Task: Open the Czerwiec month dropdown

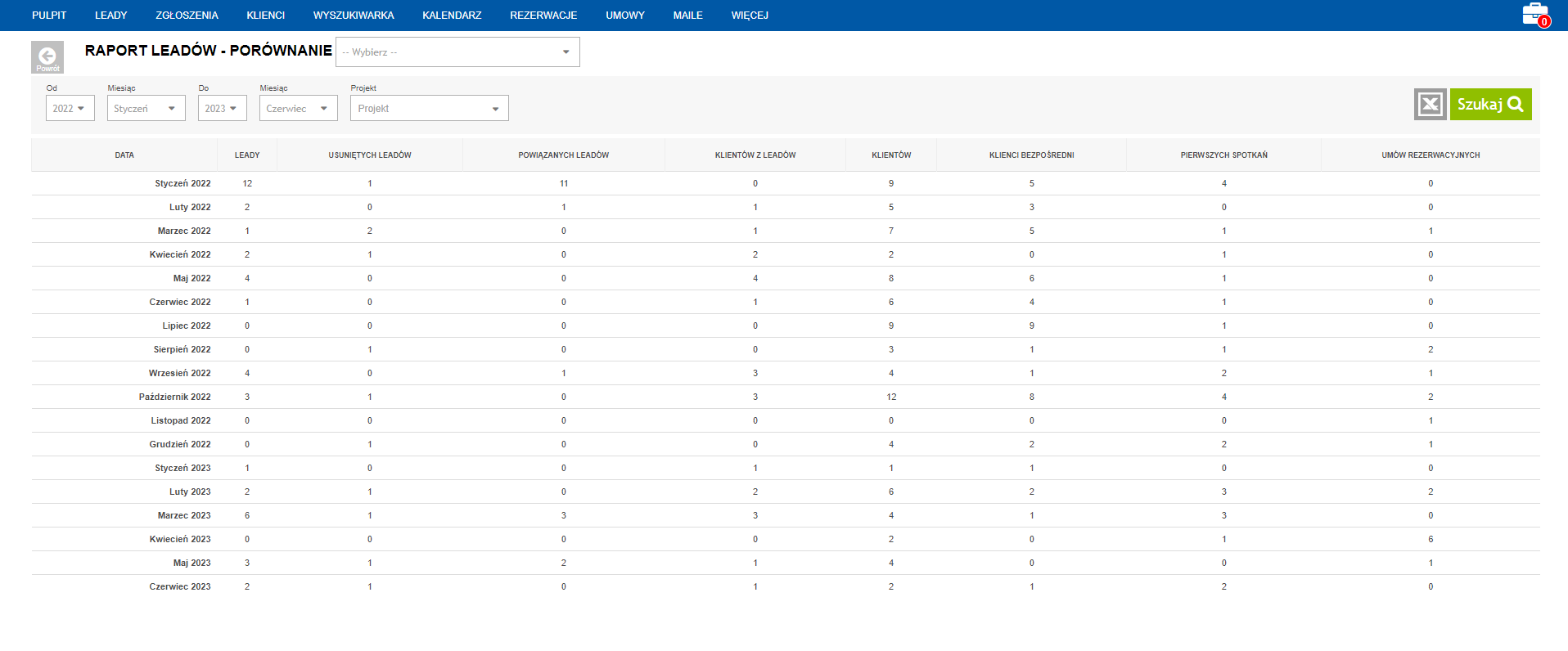Action: pyautogui.click(x=299, y=108)
